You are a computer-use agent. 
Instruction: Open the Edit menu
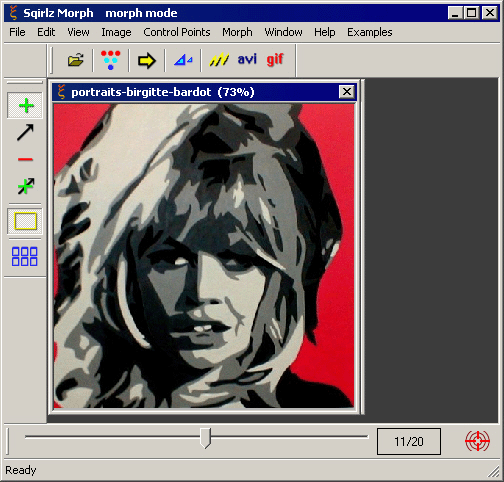(x=46, y=32)
